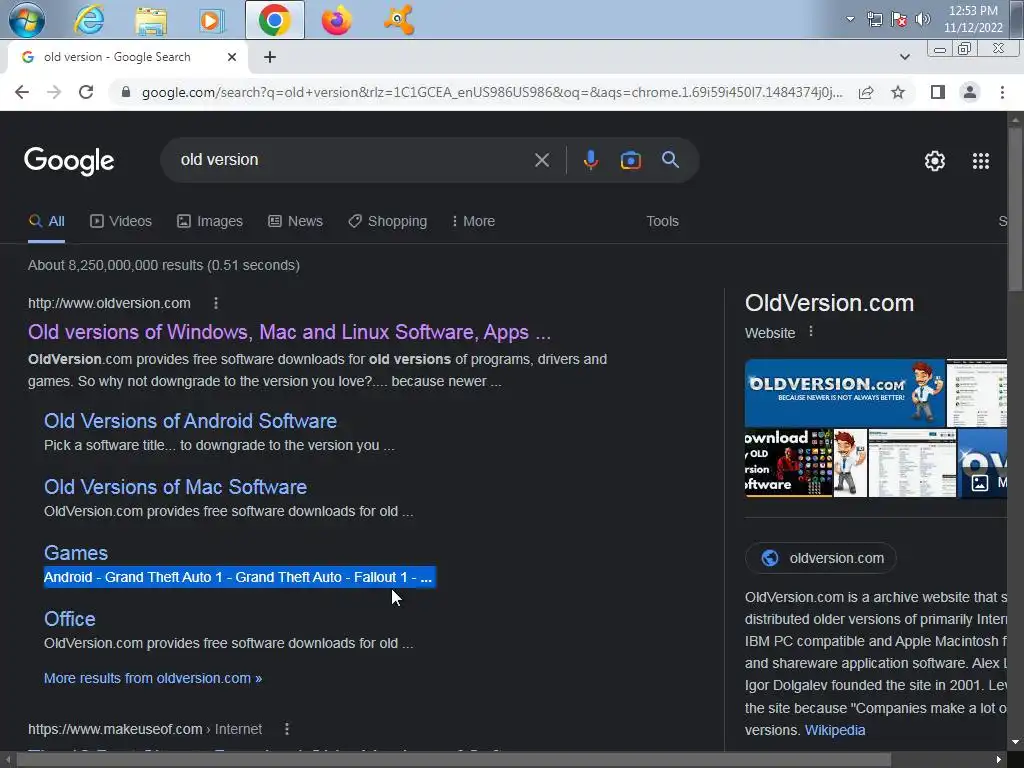This screenshot has width=1024, height=768.
Task: Reload the current page
Action: (86, 92)
